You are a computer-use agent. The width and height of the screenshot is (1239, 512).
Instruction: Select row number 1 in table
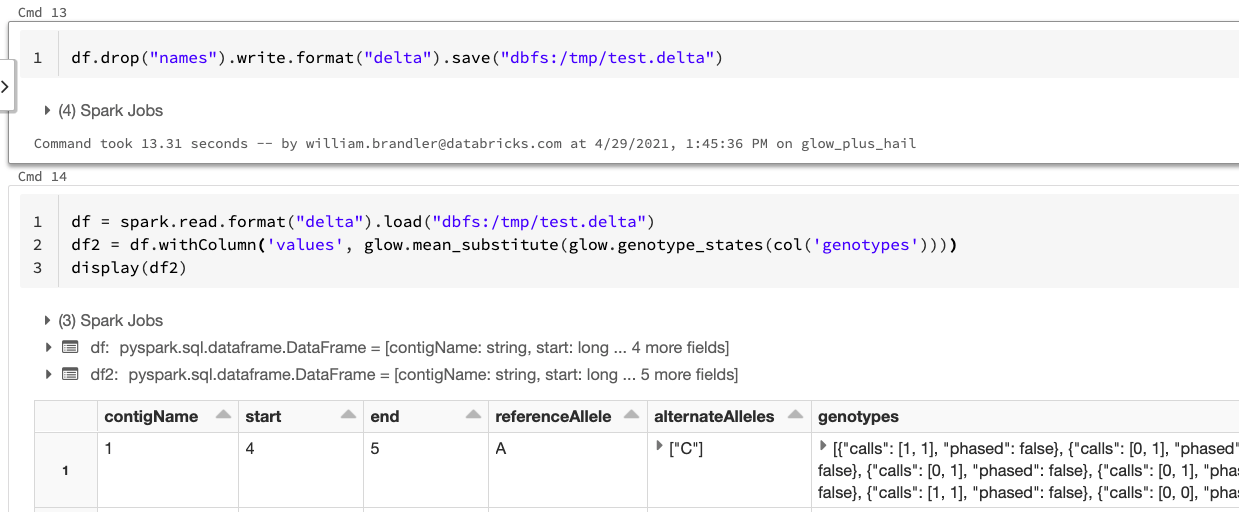click(x=65, y=471)
